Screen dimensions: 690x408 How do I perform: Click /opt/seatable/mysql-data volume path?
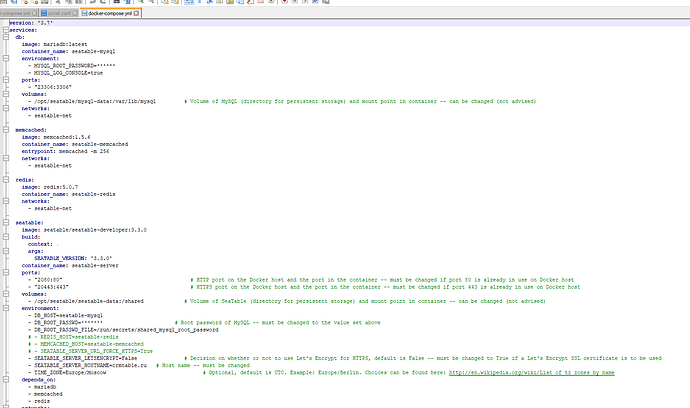pyautogui.click(x=95, y=101)
